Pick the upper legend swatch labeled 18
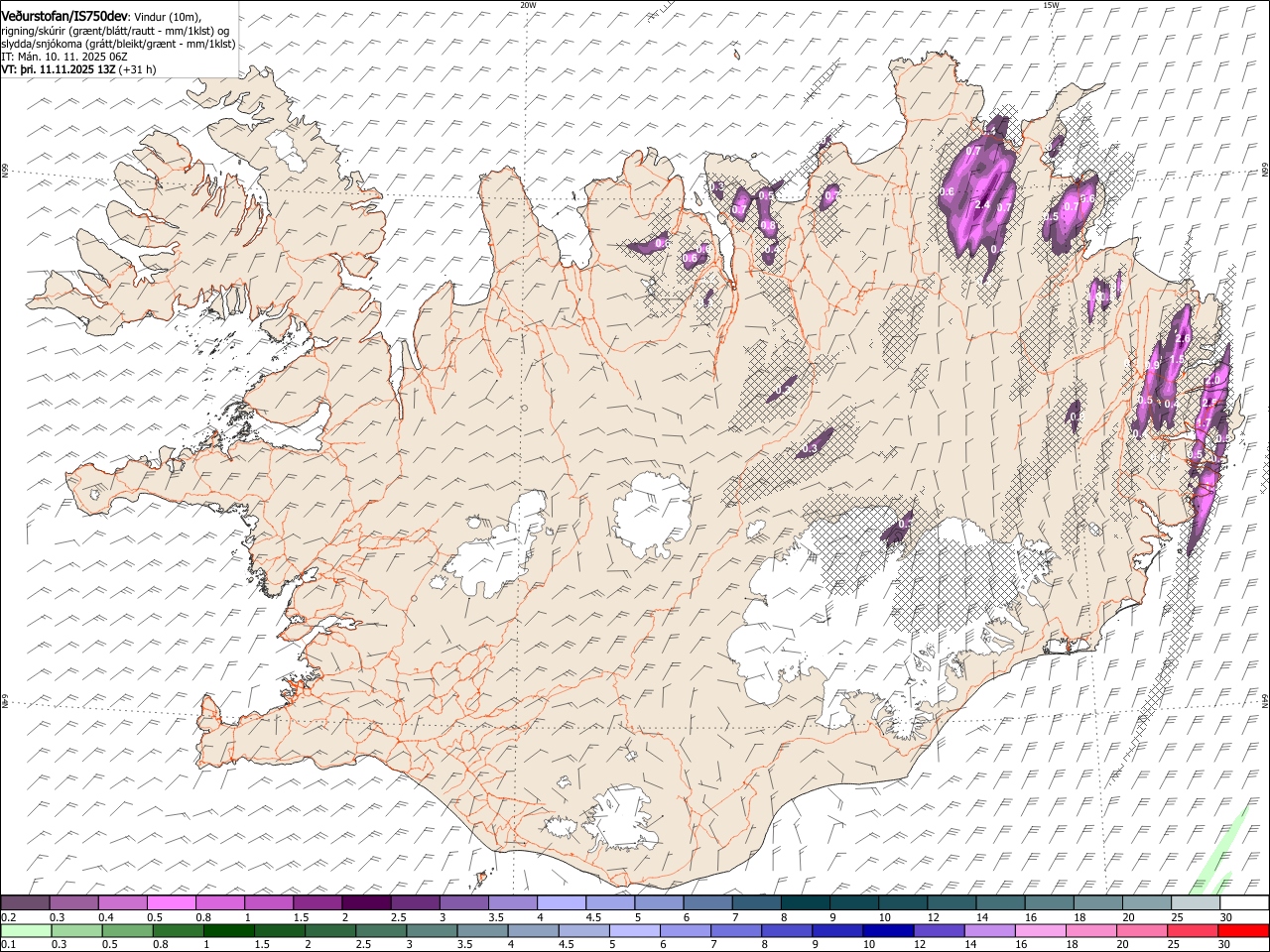This screenshot has width=1270, height=952. tap(1097, 903)
